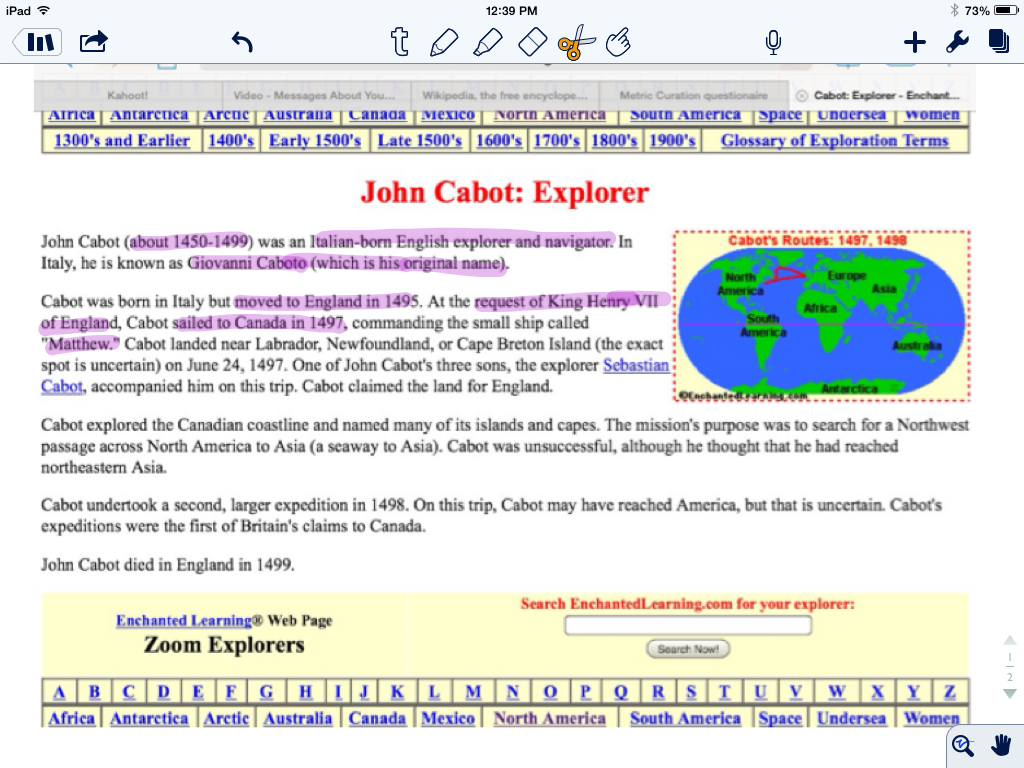Click the explorer search text field

click(687, 626)
